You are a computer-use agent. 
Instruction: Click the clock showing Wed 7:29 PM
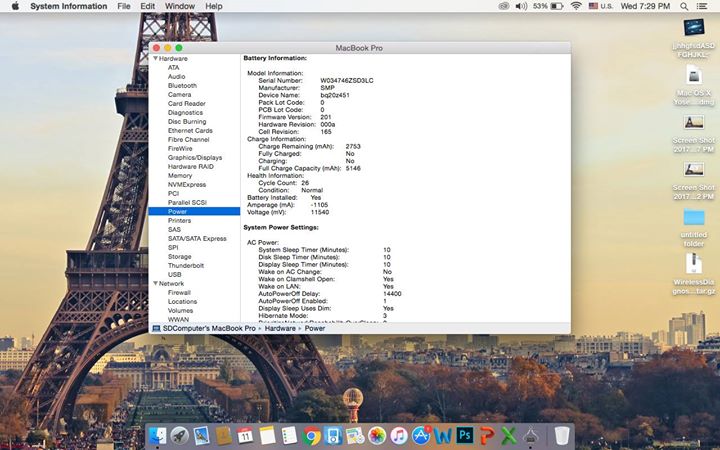[645, 6]
